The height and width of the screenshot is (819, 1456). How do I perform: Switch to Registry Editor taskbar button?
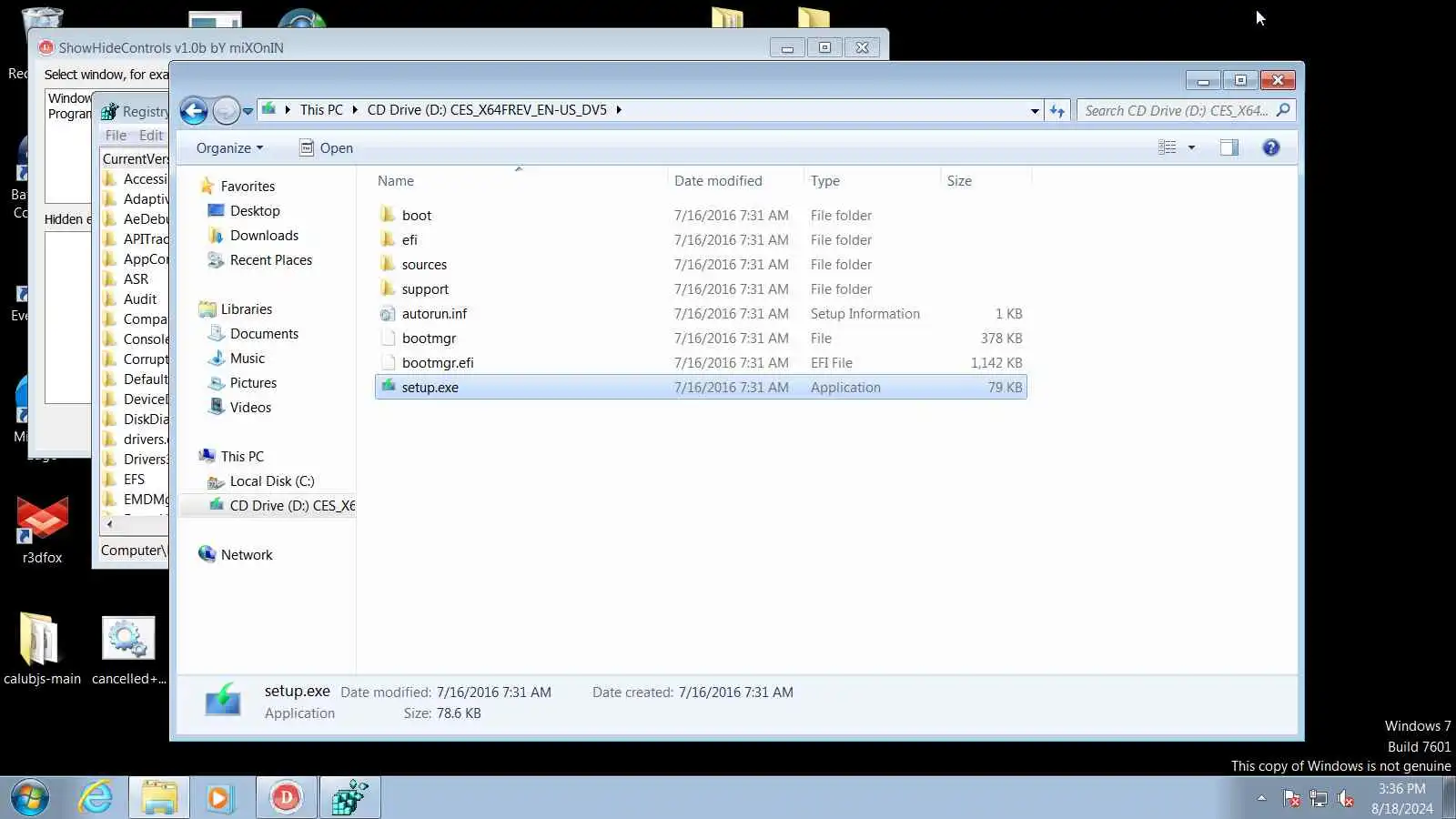point(350,798)
